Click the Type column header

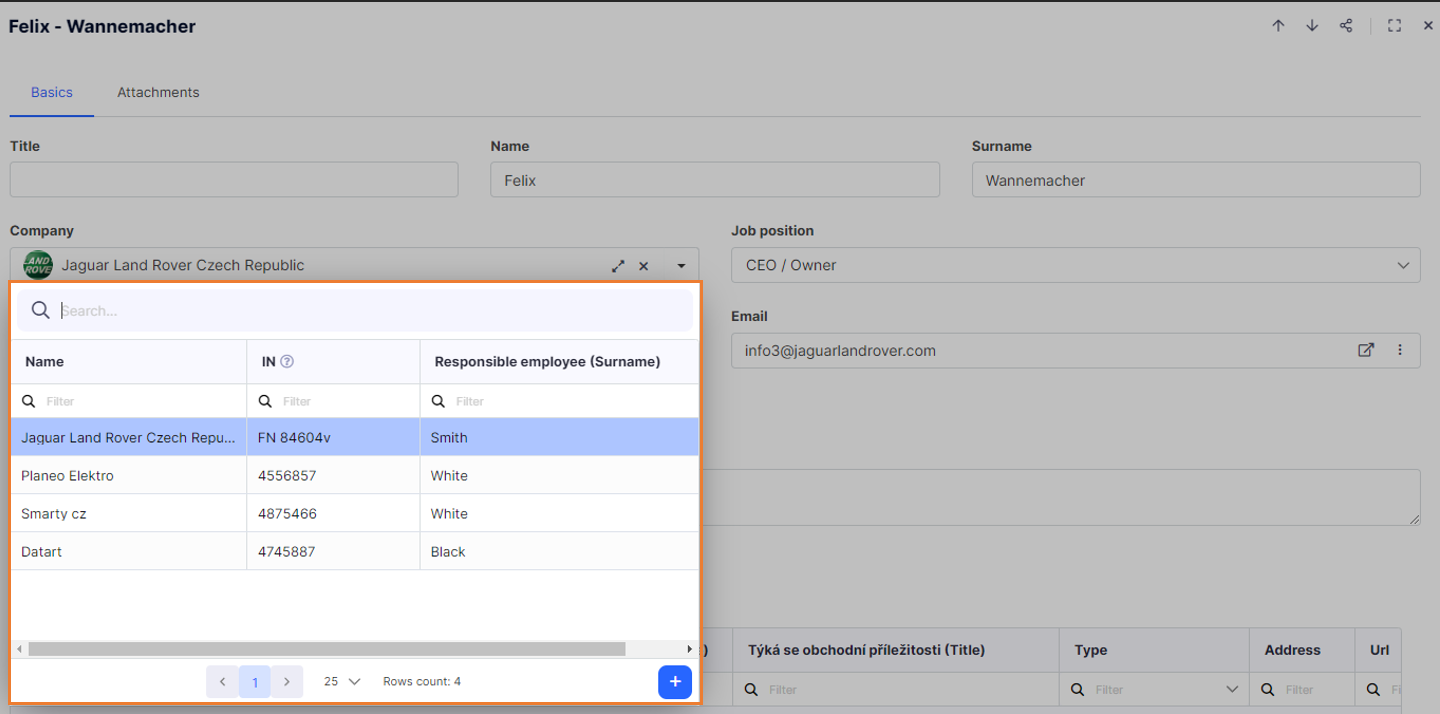pyautogui.click(x=1154, y=650)
